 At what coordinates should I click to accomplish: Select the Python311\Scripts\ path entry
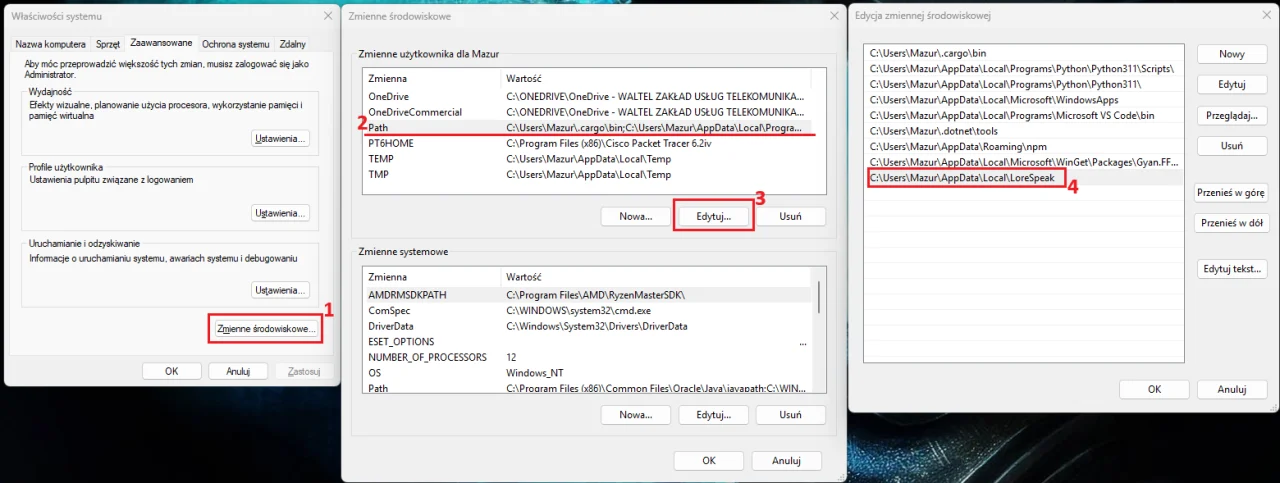(1024, 69)
